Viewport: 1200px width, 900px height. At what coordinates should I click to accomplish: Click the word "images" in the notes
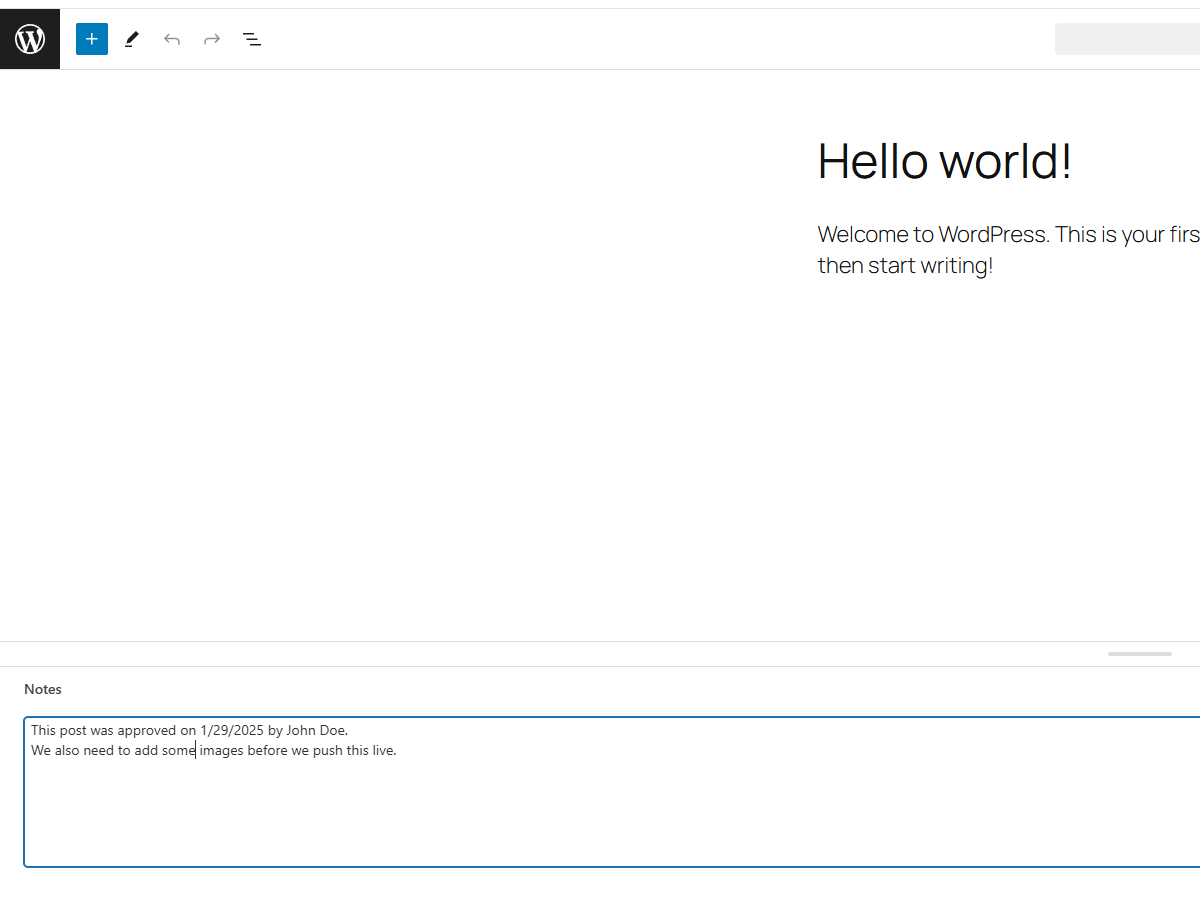(x=221, y=751)
